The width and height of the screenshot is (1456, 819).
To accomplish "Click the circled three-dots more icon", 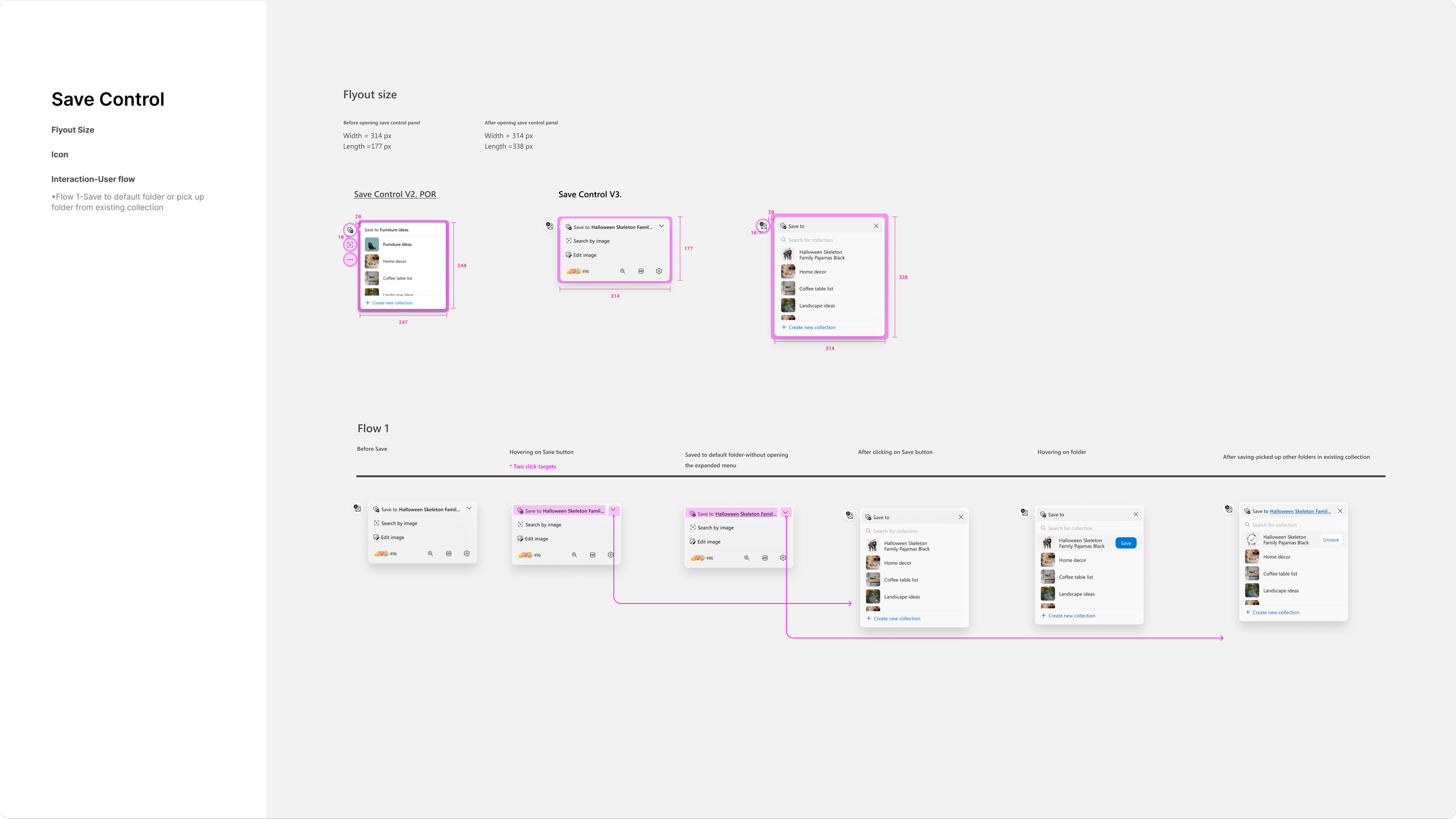I will pos(350,259).
